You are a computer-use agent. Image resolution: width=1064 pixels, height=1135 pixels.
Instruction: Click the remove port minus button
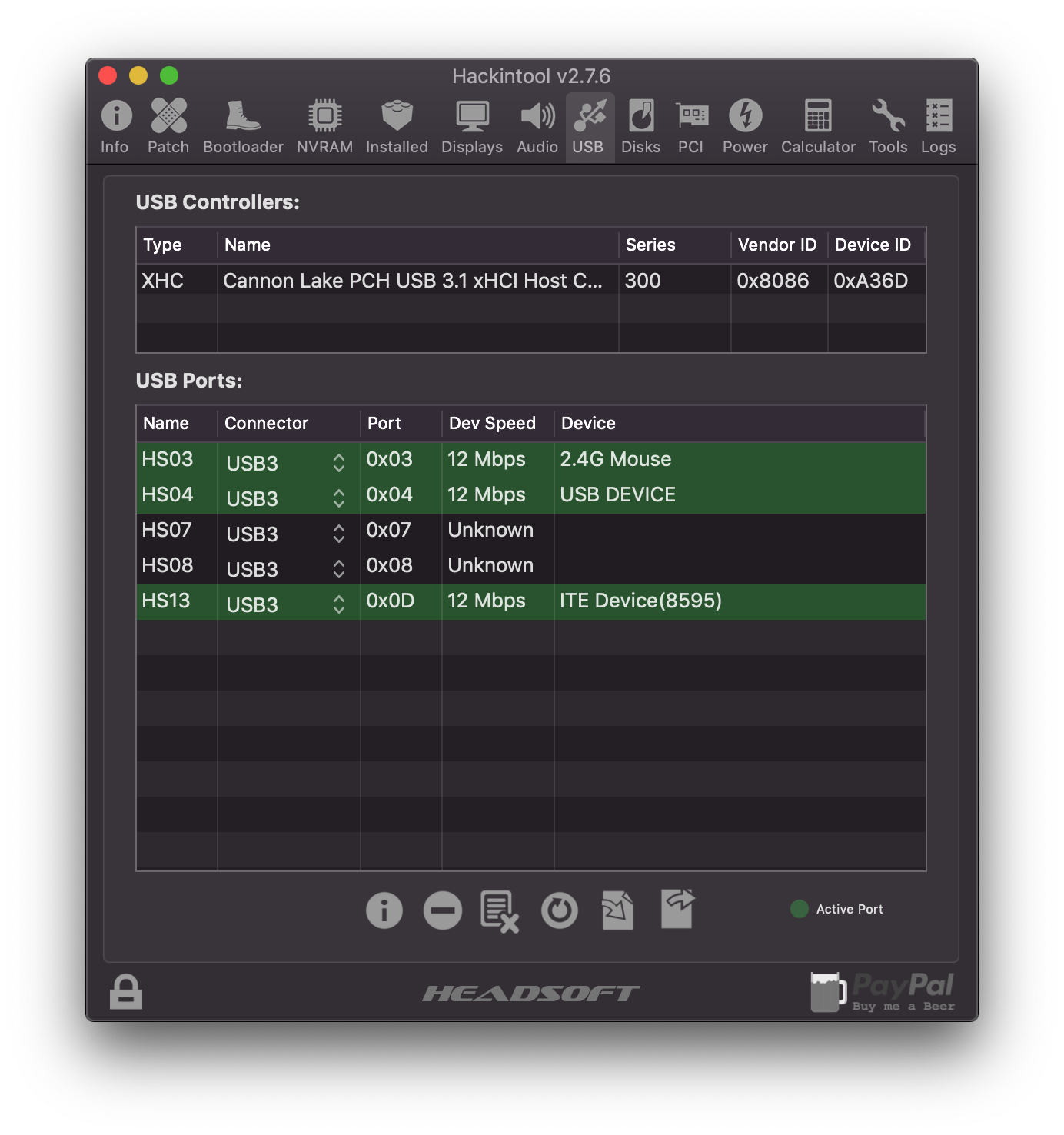point(443,910)
